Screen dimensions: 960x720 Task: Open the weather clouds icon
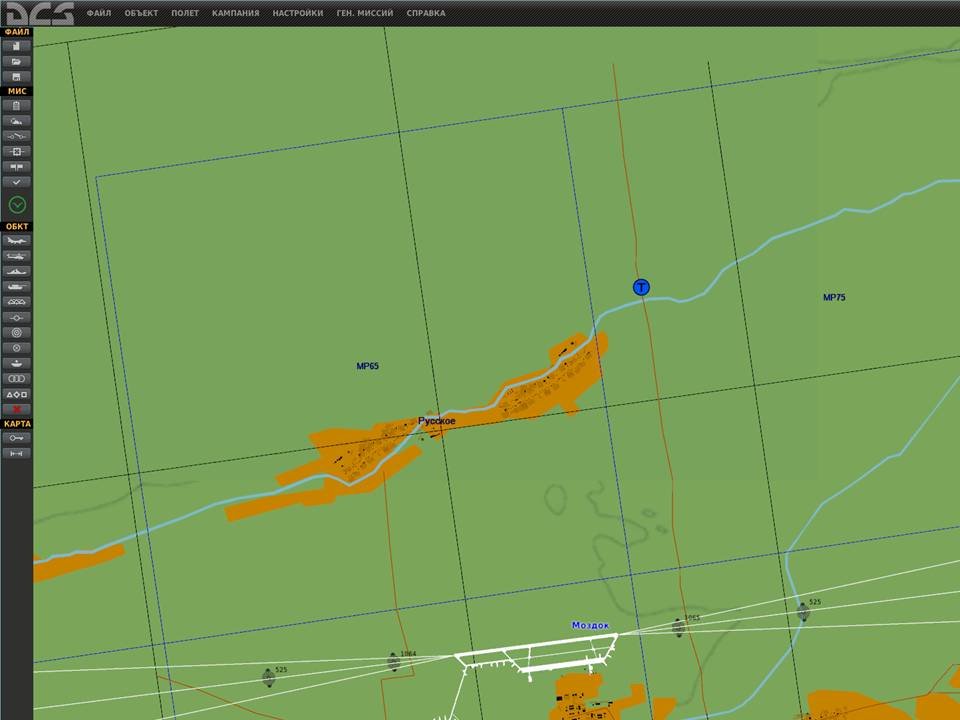pos(17,121)
